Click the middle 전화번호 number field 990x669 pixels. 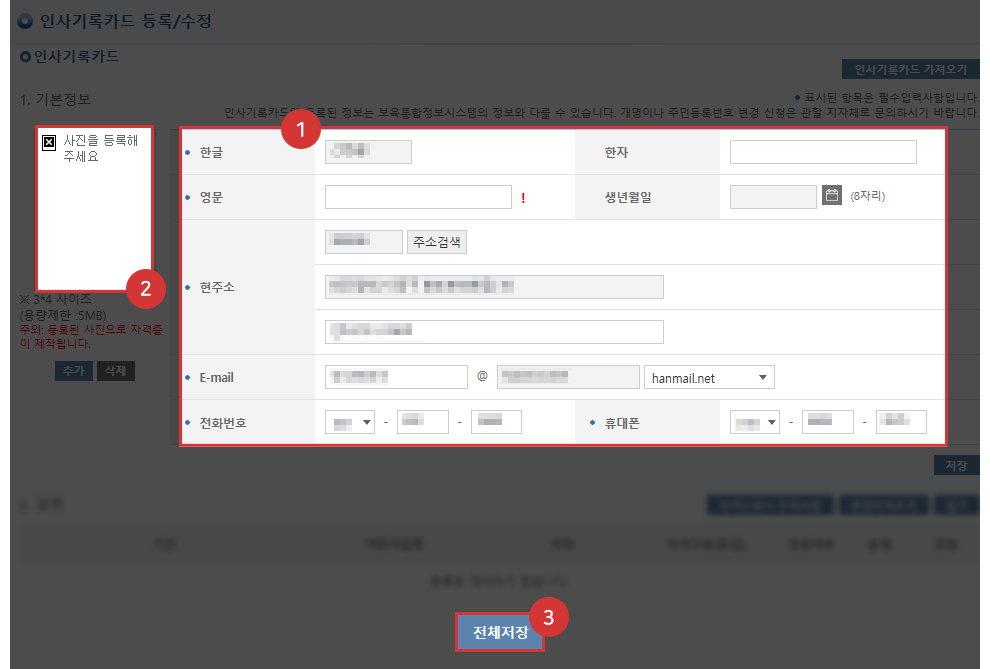coord(422,421)
